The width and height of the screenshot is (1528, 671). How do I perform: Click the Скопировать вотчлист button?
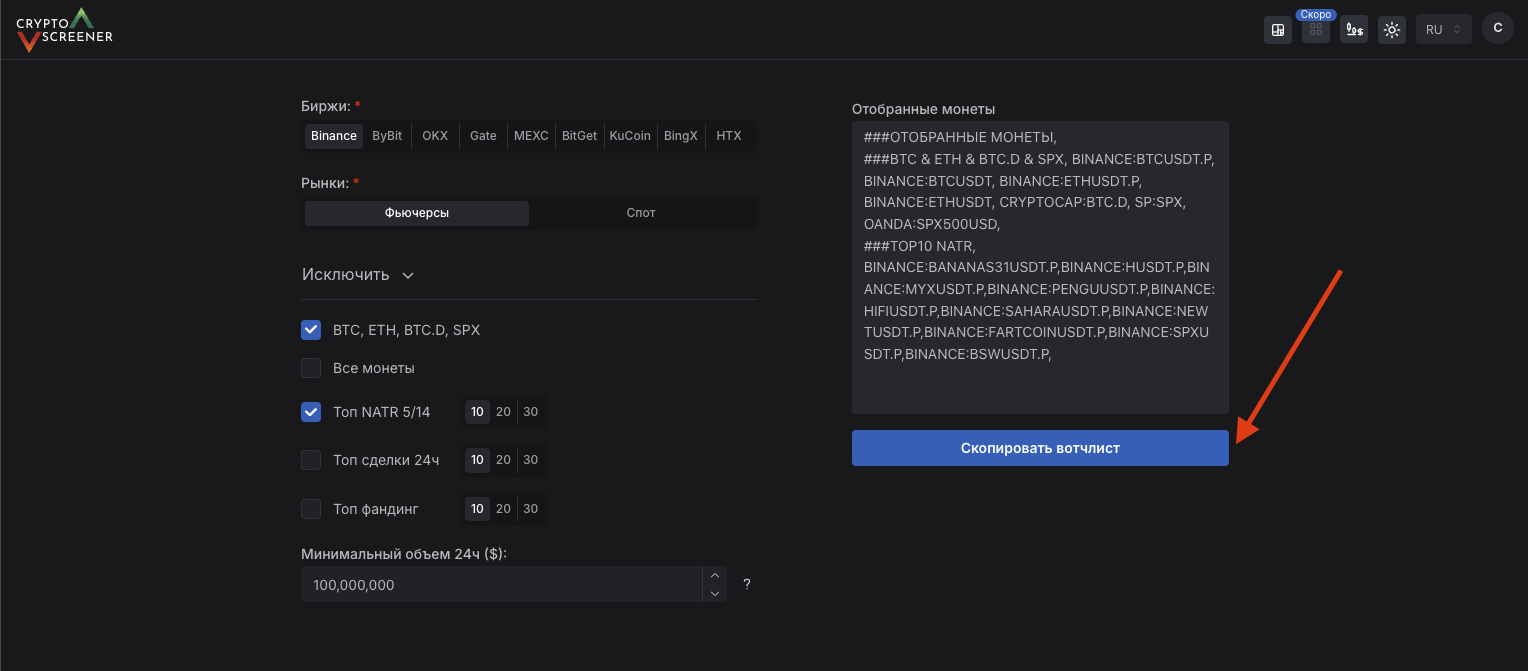click(x=1040, y=448)
